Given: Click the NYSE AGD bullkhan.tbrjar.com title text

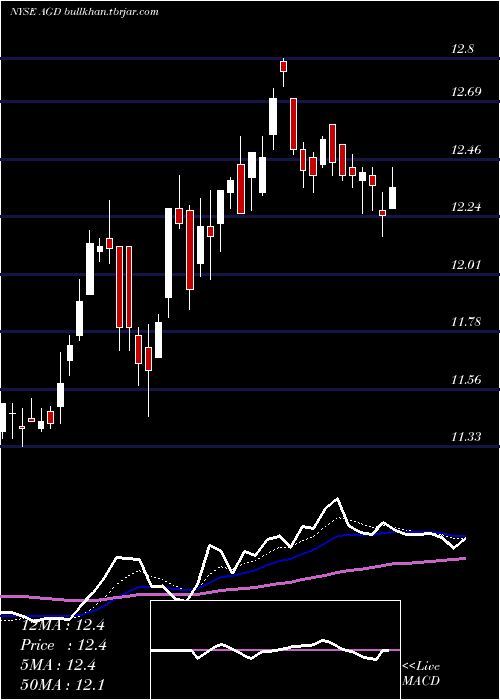Looking at the screenshot, I should coord(84,11).
